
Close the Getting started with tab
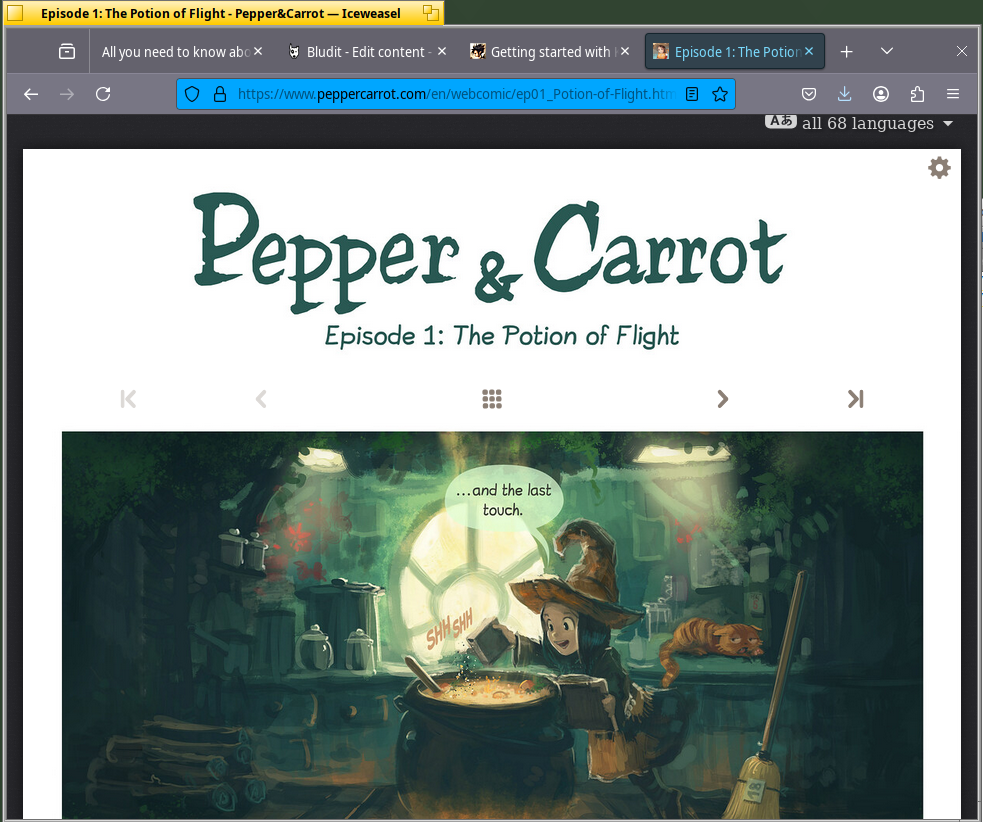tap(625, 51)
